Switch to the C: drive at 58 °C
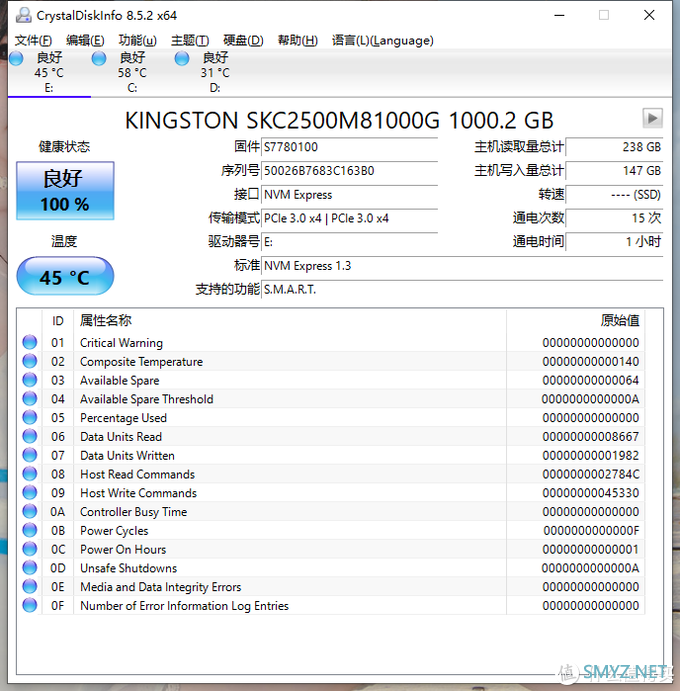Viewport: 680px width, 691px height. pos(132,72)
